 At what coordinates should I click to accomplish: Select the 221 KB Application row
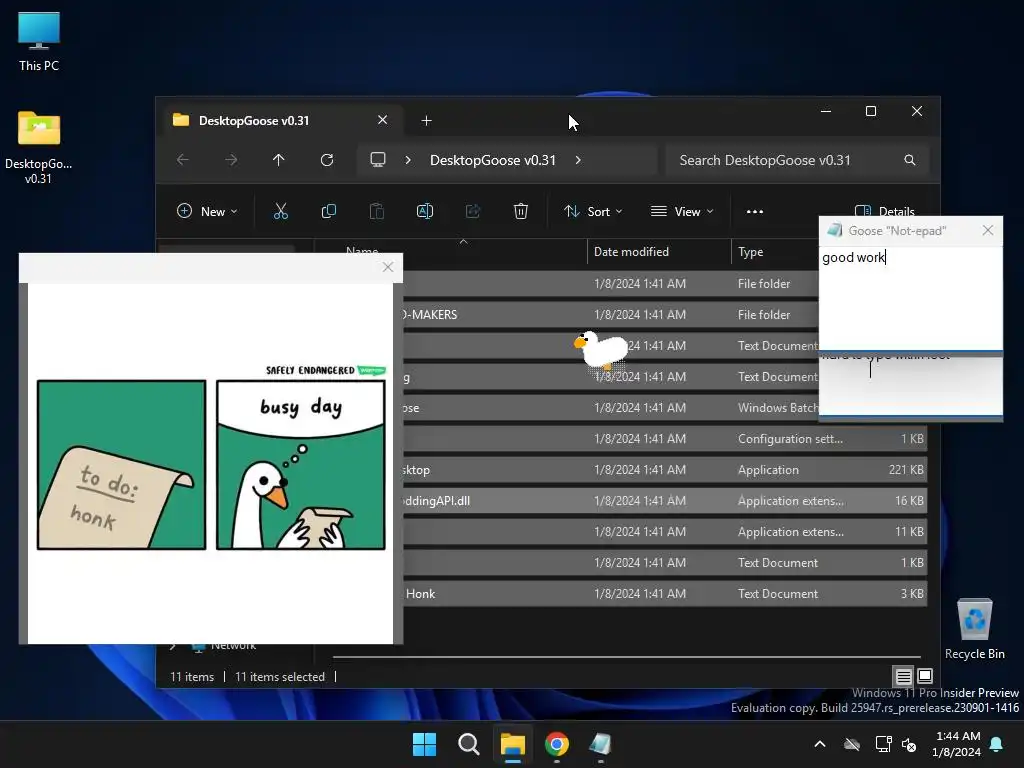(x=664, y=470)
